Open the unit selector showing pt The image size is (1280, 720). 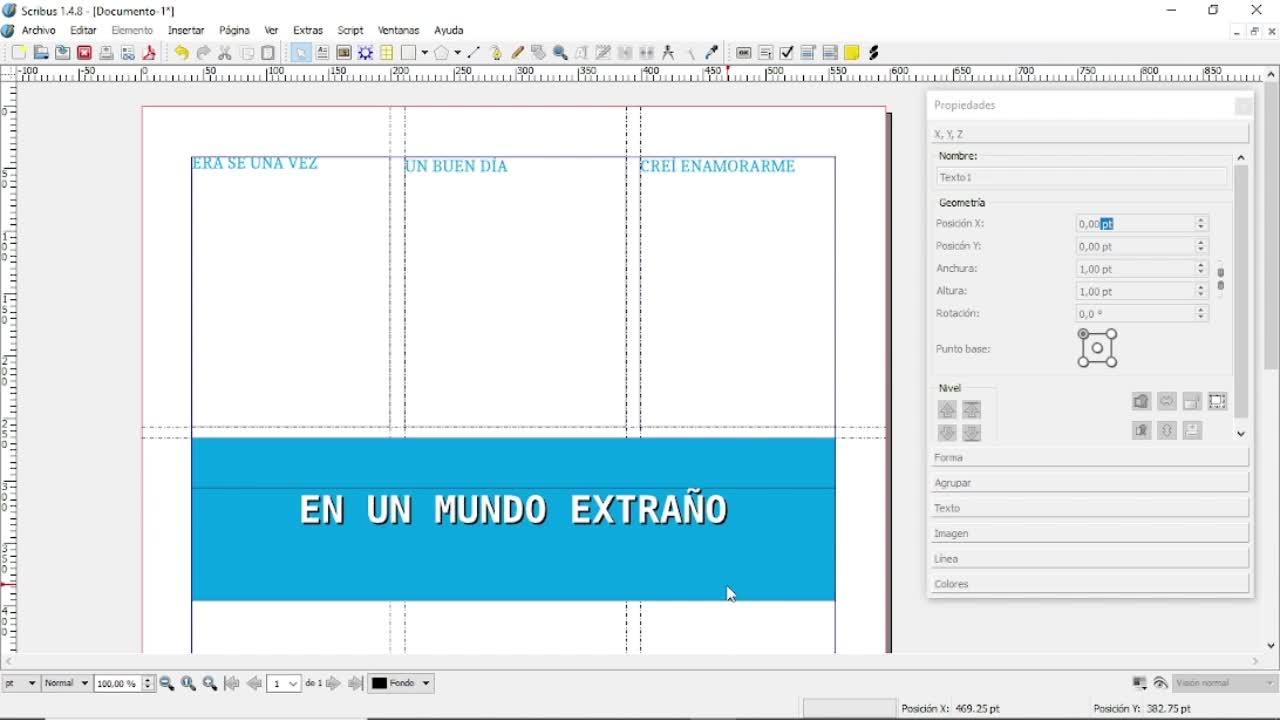[x=20, y=684]
